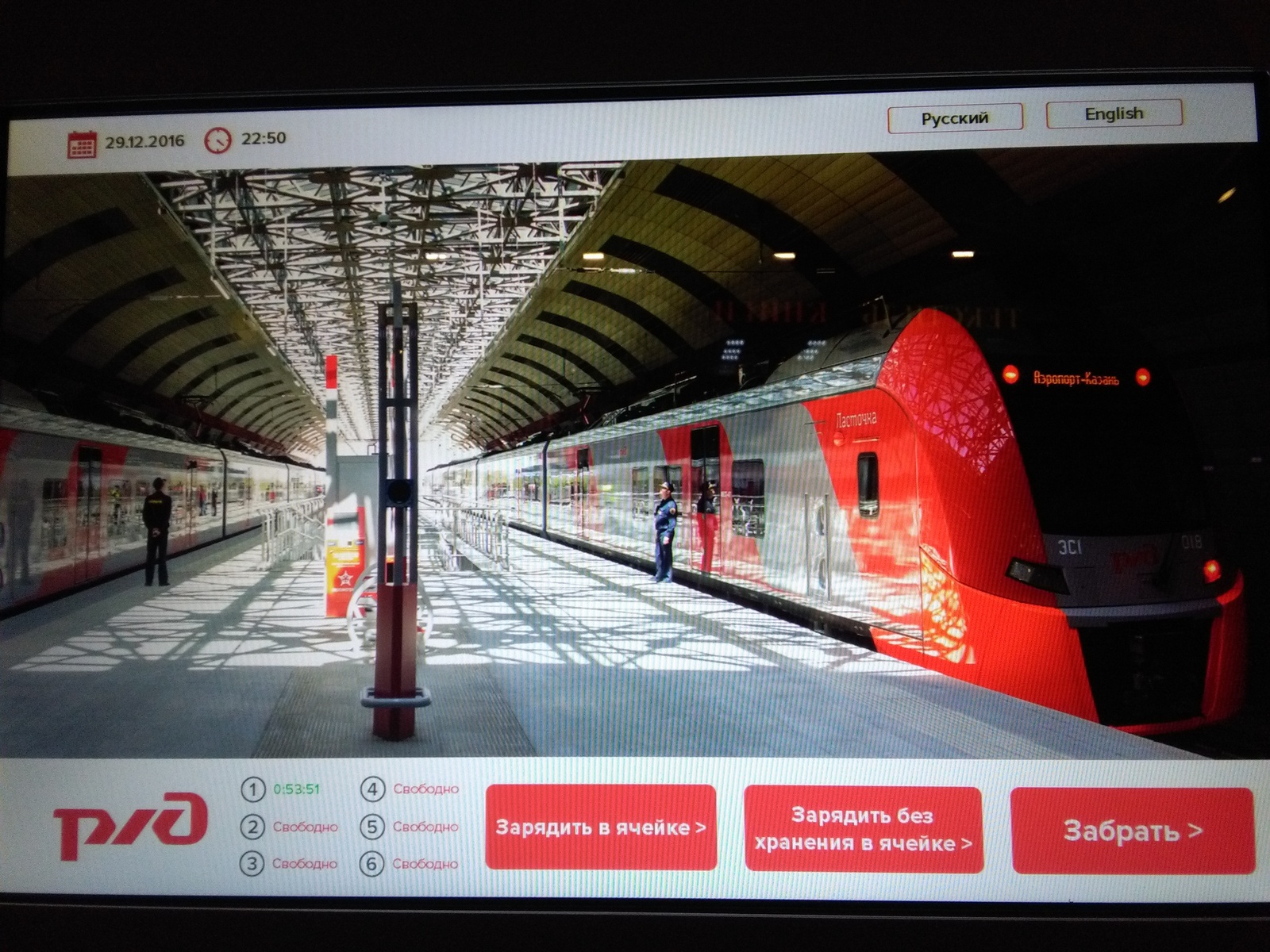Viewport: 1270px width, 952px height.
Task: Click Свободно status next to cell 4
Action: click(x=426, y=789)
